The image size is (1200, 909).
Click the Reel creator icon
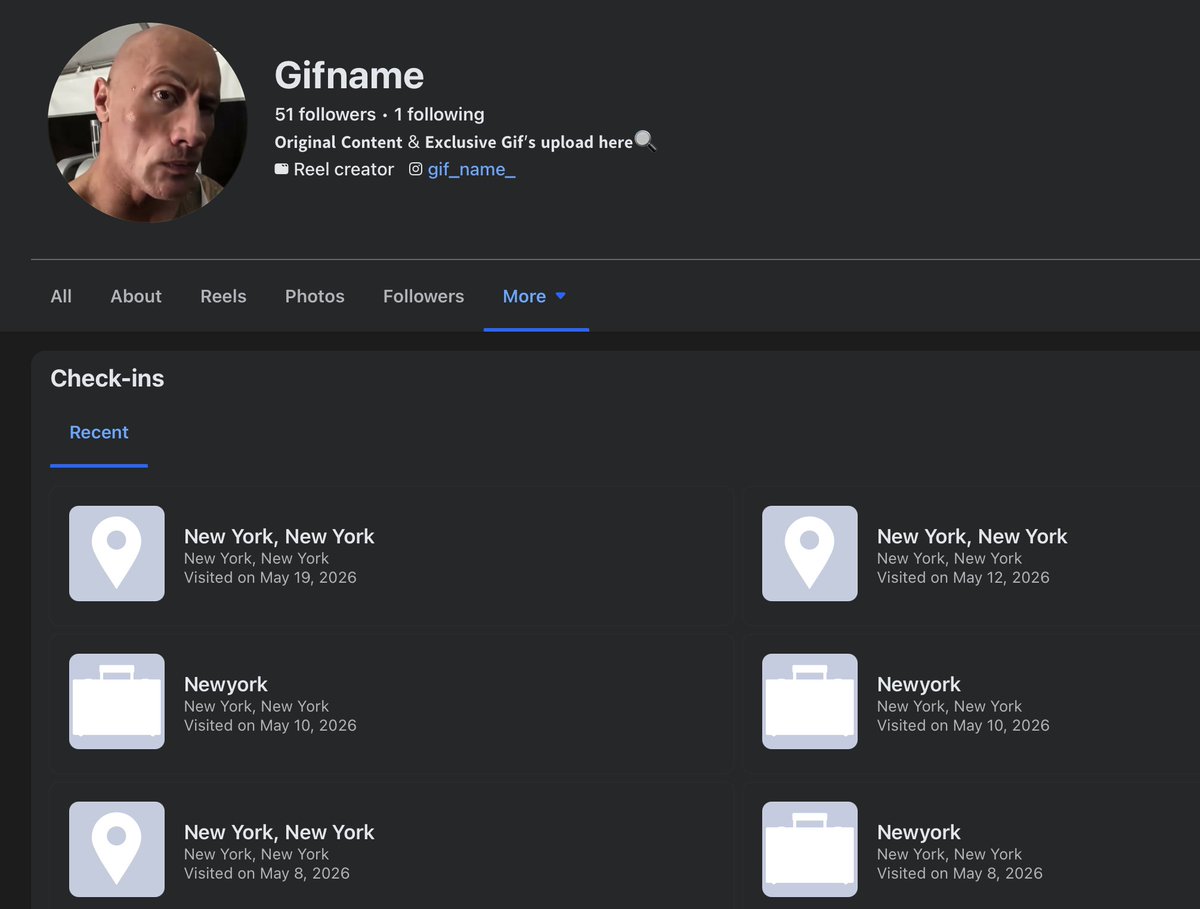point(282,169)
